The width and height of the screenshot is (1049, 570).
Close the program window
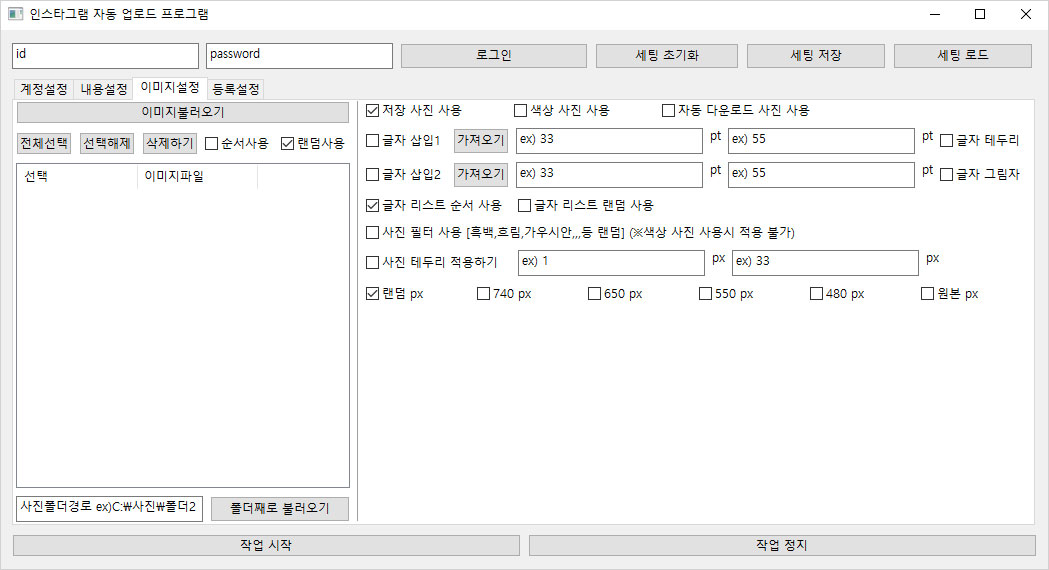click(1026, 14)
